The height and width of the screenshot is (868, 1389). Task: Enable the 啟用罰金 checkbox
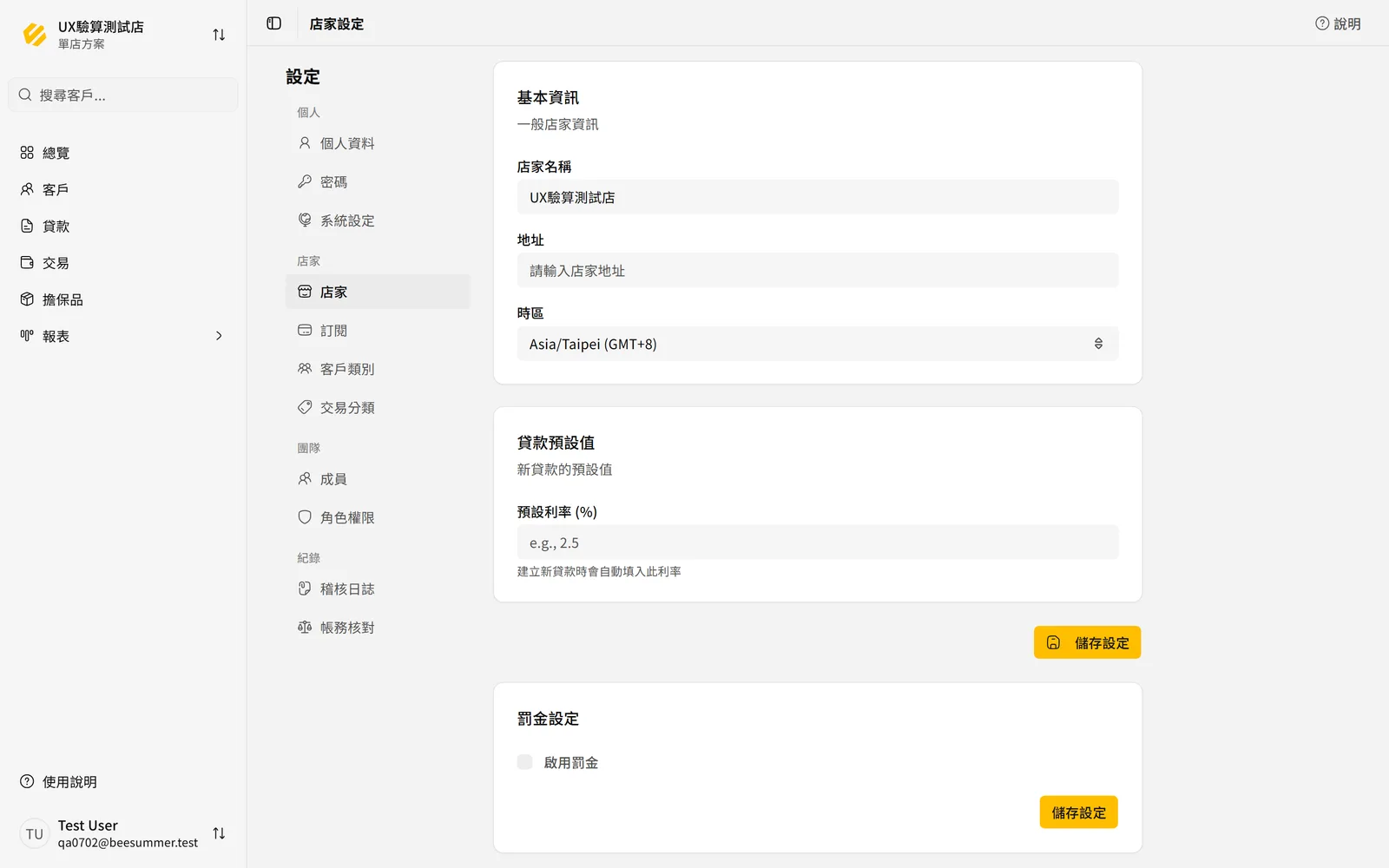tap(525, 762)
